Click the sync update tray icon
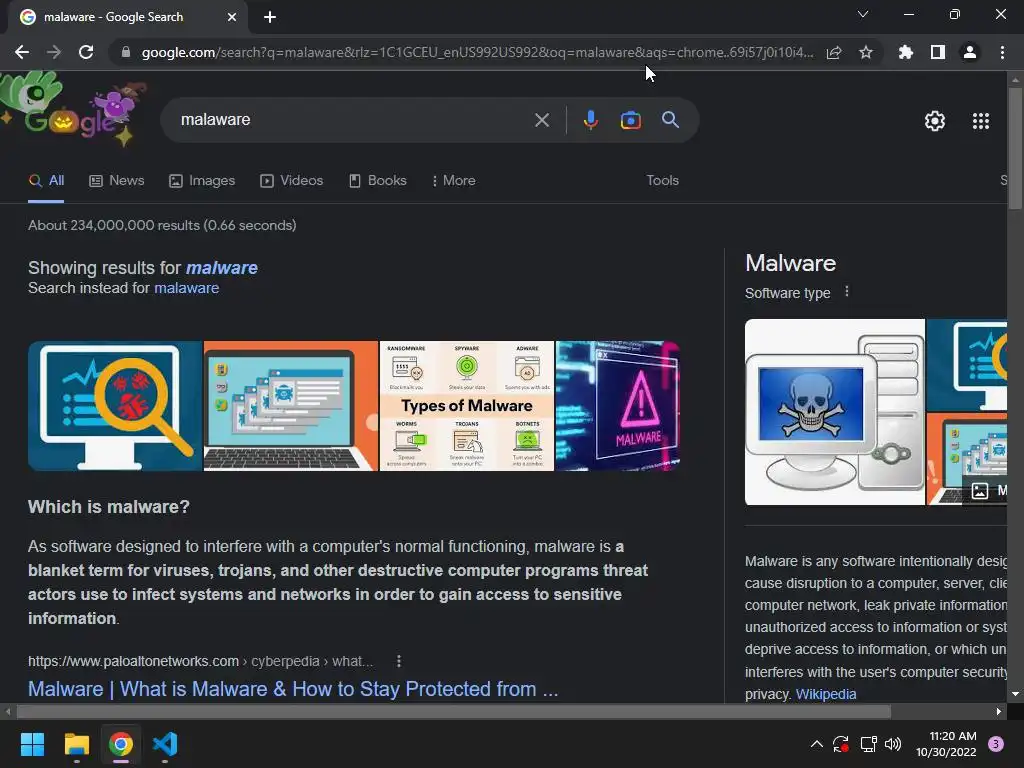1024x768 pixels. (840, 744)
